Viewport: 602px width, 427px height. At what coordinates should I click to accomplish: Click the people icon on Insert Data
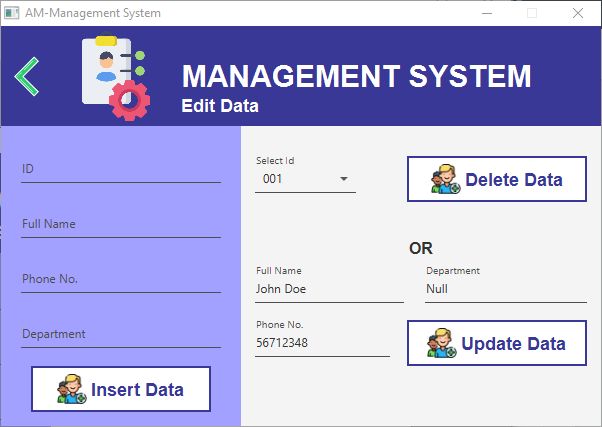point(72,389)
